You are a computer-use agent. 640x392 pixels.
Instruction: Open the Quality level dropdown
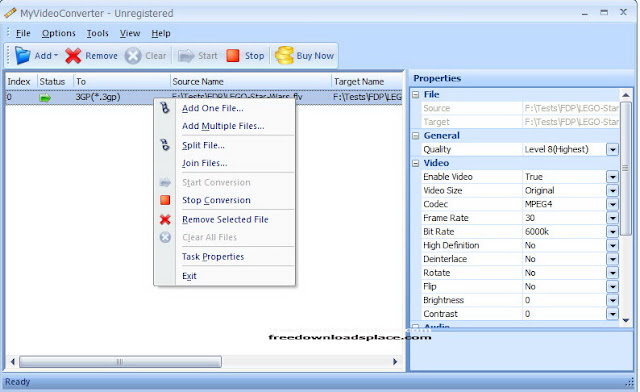coord(612,149)
